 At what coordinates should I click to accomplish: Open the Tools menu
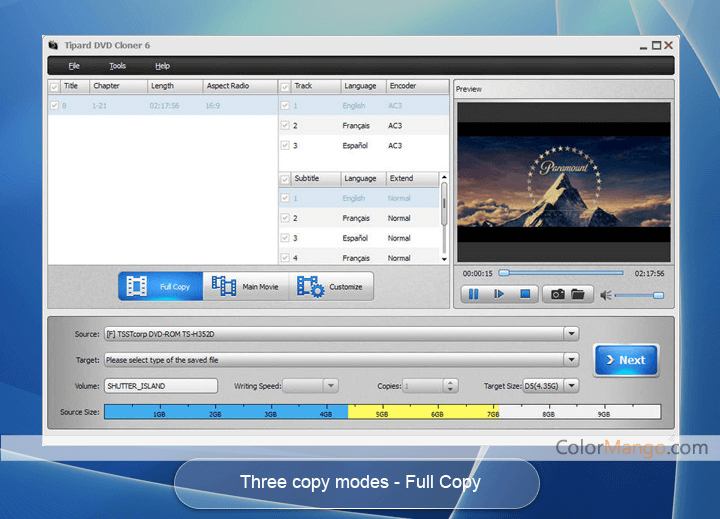(x=118, y=66)
